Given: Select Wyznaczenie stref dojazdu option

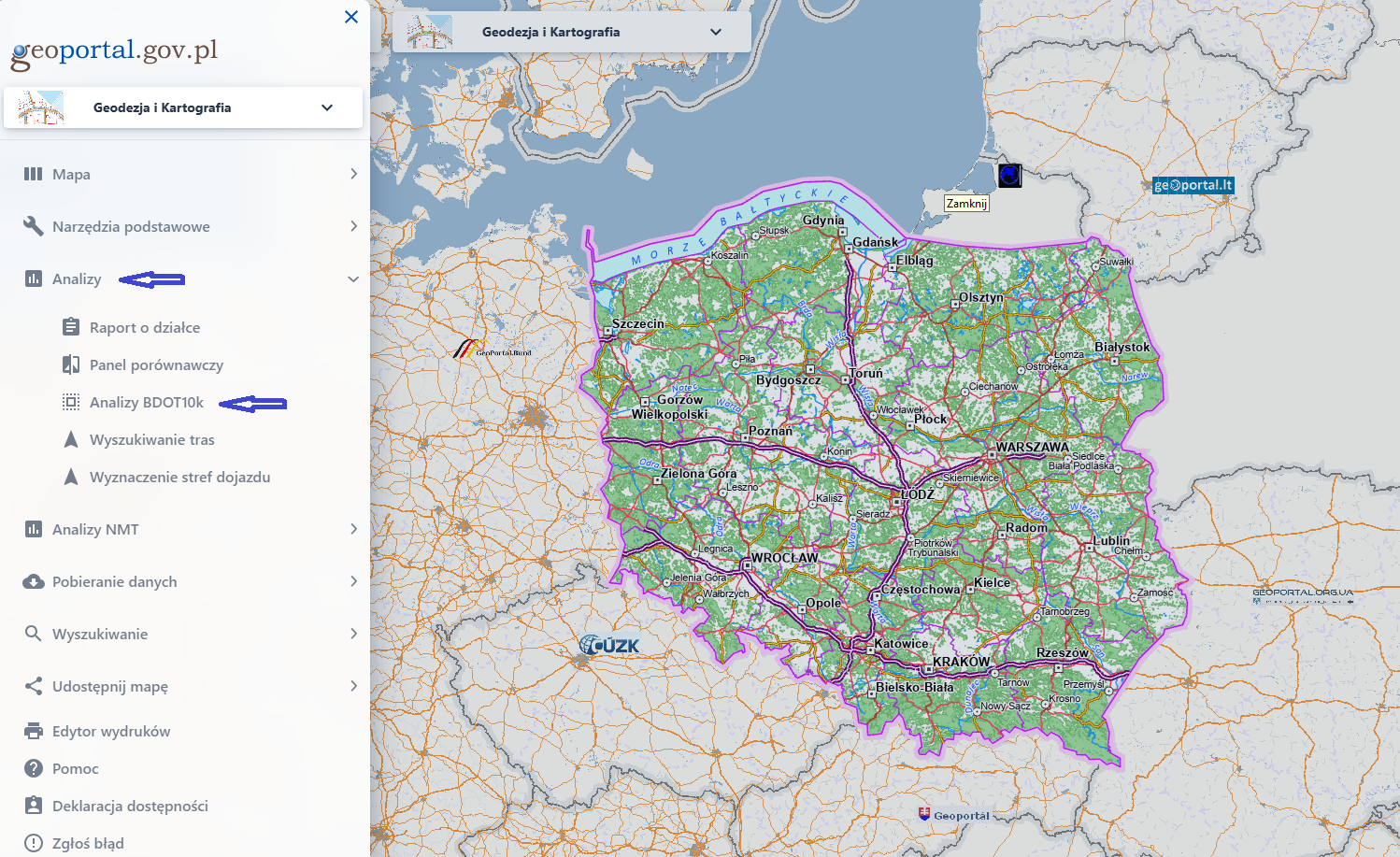Looking at the screenshot, I should 179,477.
